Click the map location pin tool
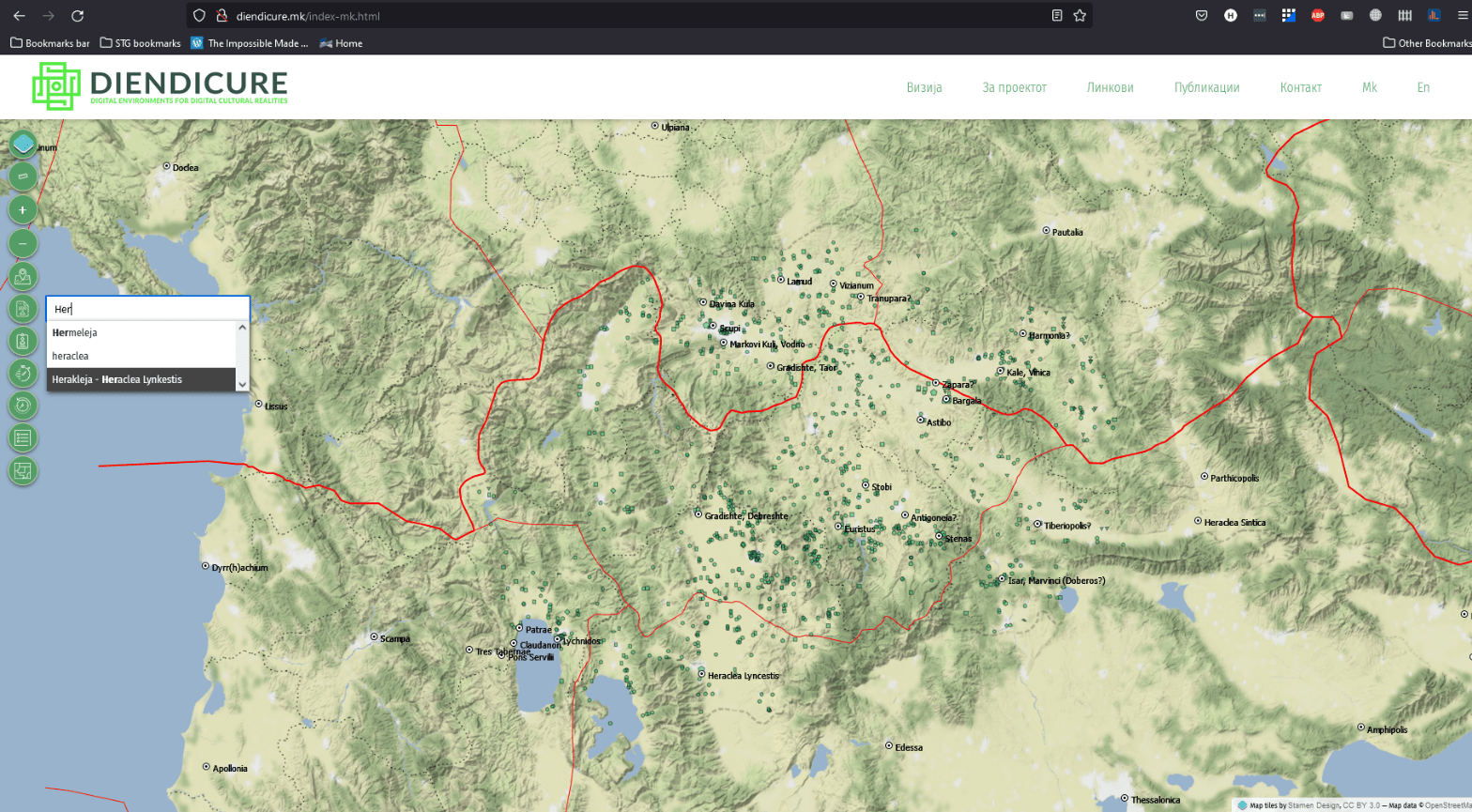The width and height of the screenshot is (1472, 812). pos(23,276)
